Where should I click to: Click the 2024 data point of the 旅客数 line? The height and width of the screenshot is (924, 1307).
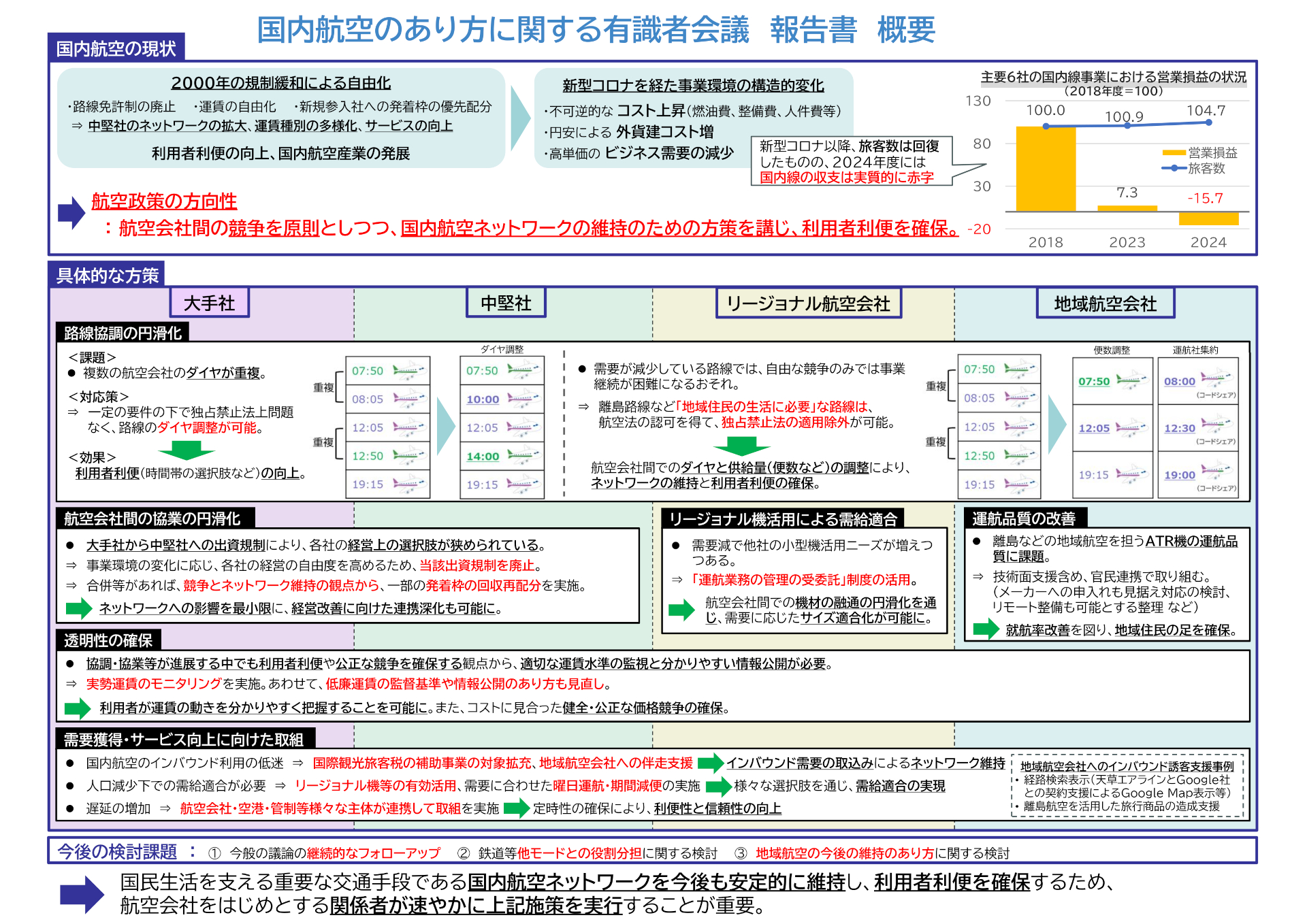1208,122
